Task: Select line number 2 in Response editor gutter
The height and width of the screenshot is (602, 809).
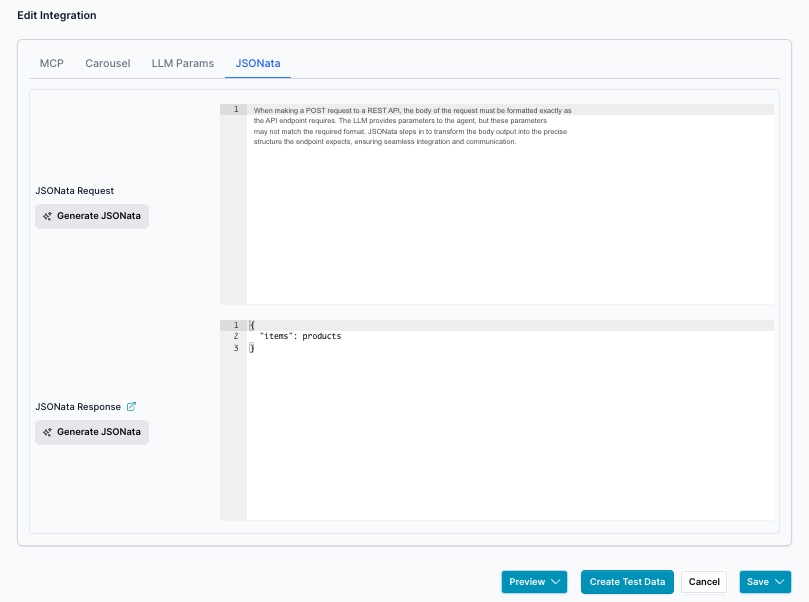Action: coord(235,337)
